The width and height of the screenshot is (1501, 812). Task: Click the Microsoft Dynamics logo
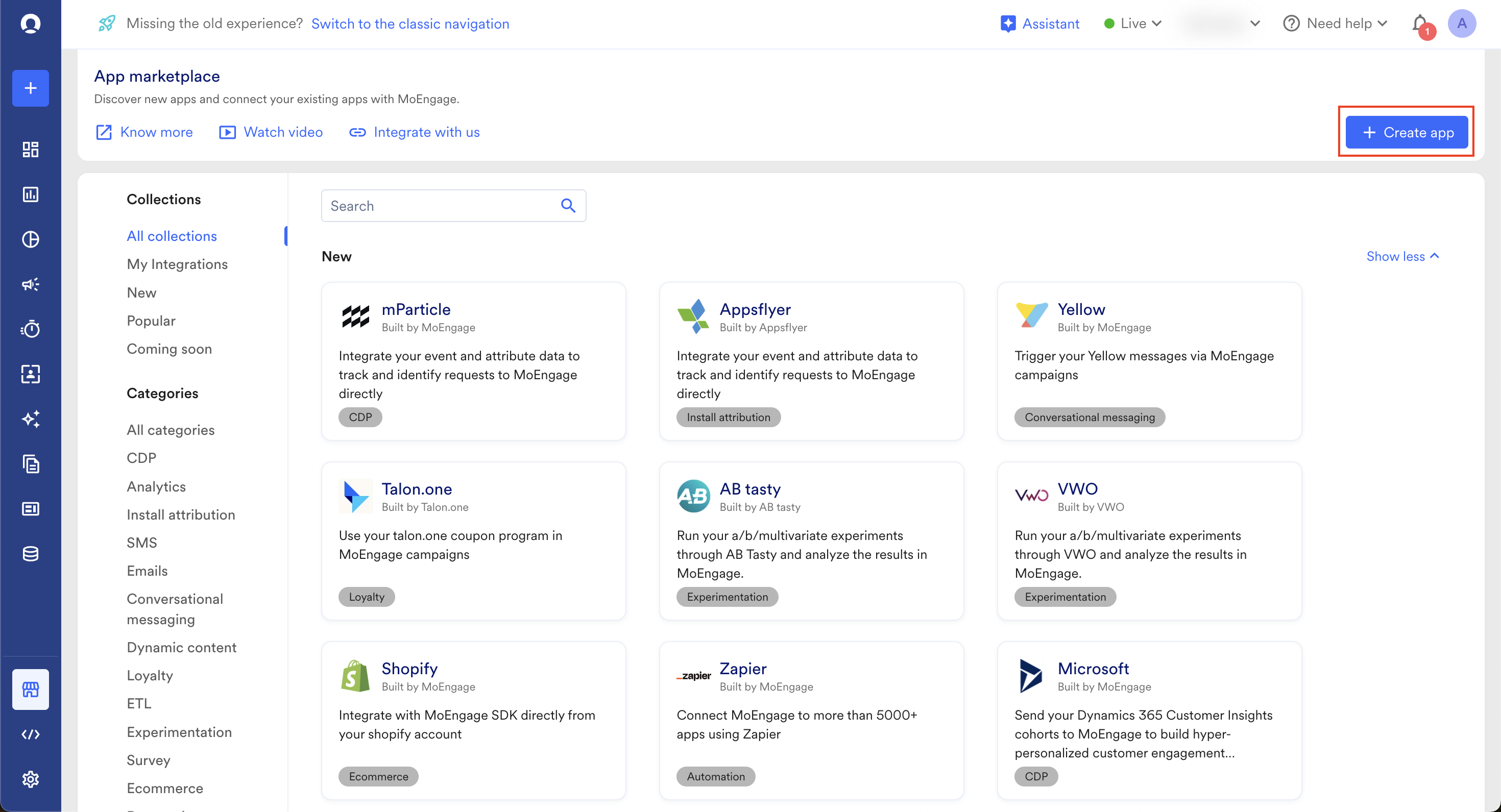tap(1031, 676)
